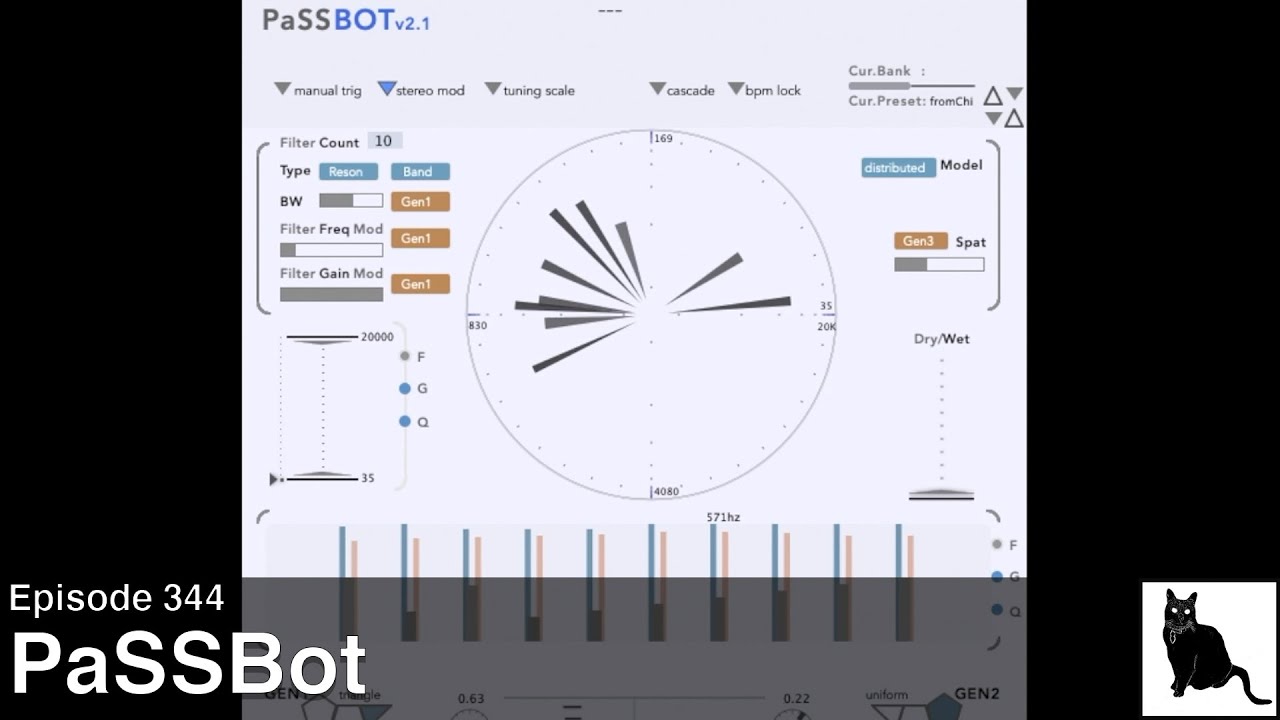Screen dimensions: 1280x720
Task: Click the GEN2 pentagon icon
Action: pyautogui.click(x=941, y=706)
